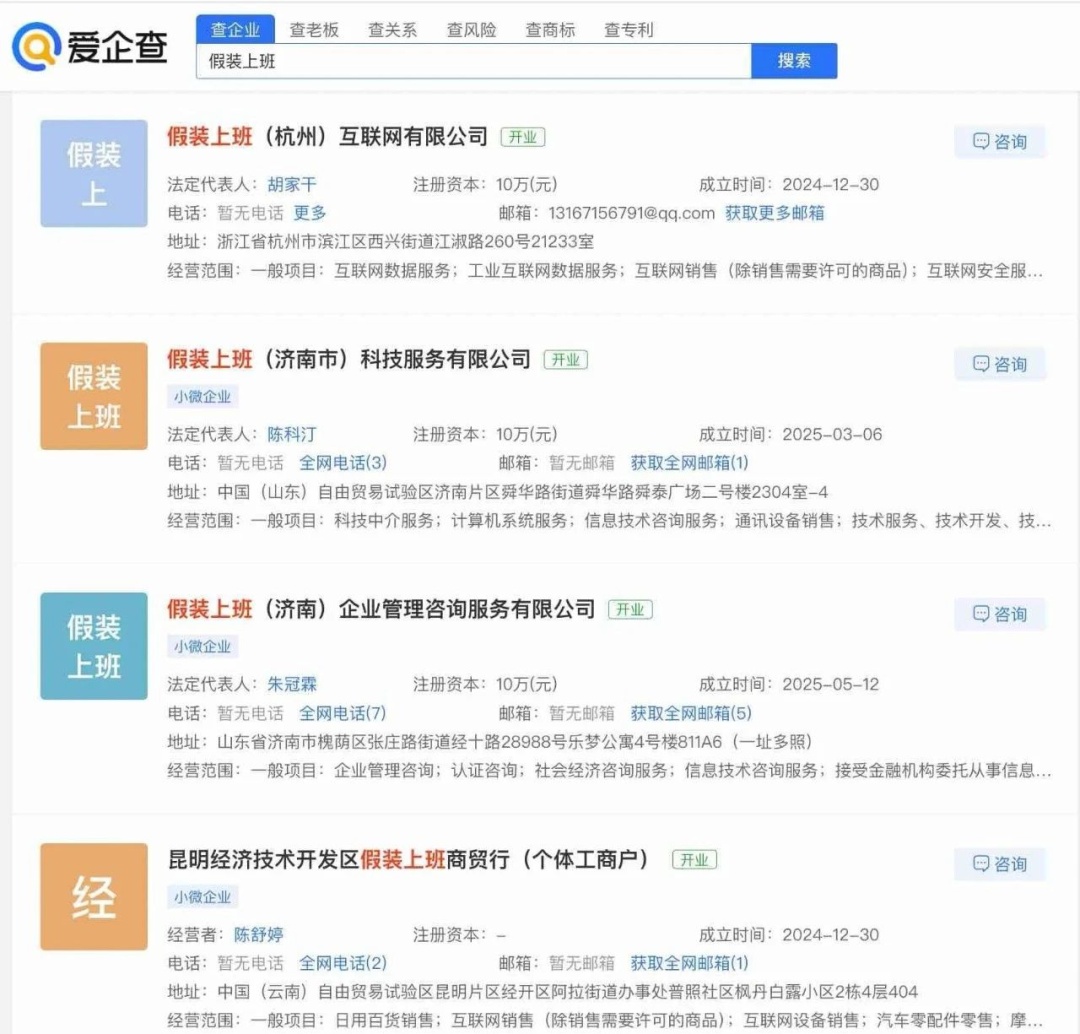
Task: Click the blue 搜索 button
Action: click(794, 61)
